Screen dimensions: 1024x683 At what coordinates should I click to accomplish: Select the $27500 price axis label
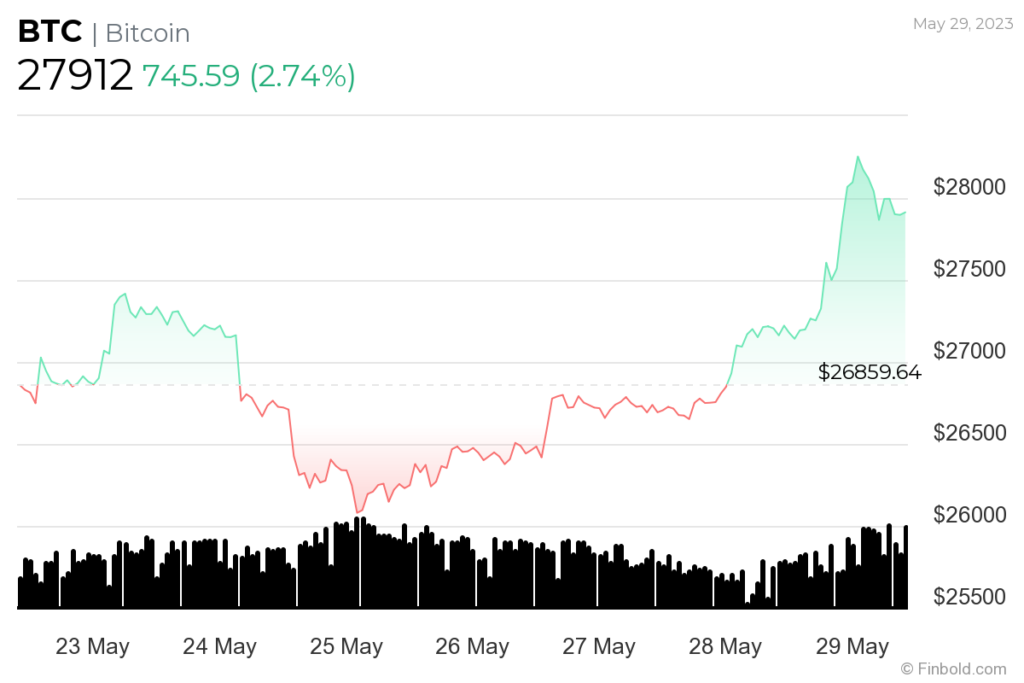970,270
